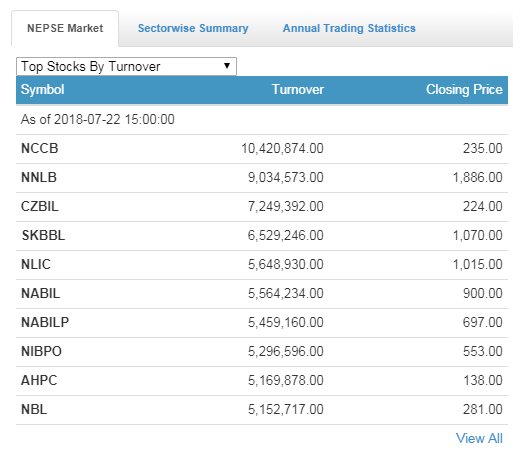Select the NABIL stock symbol

(x=41, y=293)
